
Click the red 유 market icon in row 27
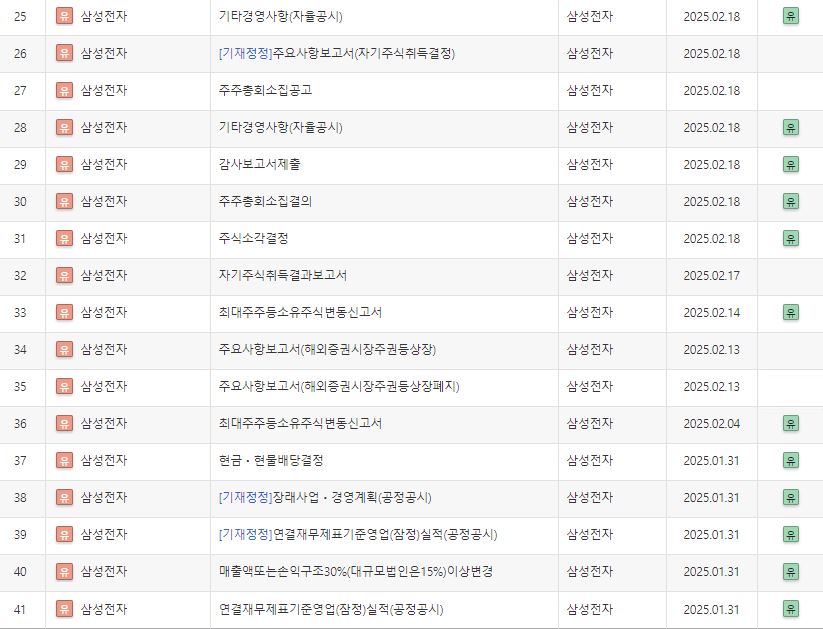tap(64, 90)
